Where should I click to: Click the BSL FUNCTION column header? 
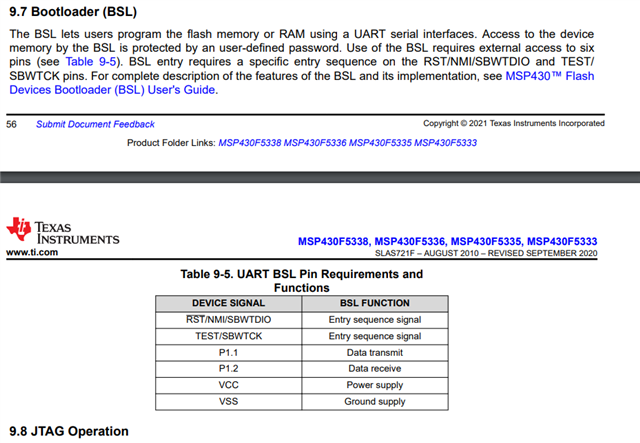click(375, 303)
